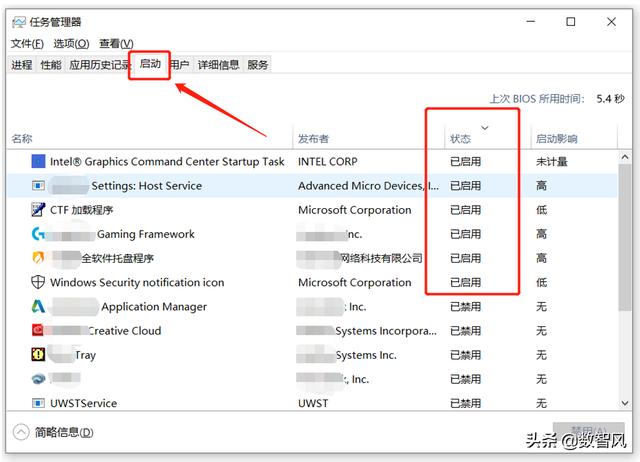The image size is (640, 462).
Task: Switch to the 进程 tab
Action: pos(22,64)
